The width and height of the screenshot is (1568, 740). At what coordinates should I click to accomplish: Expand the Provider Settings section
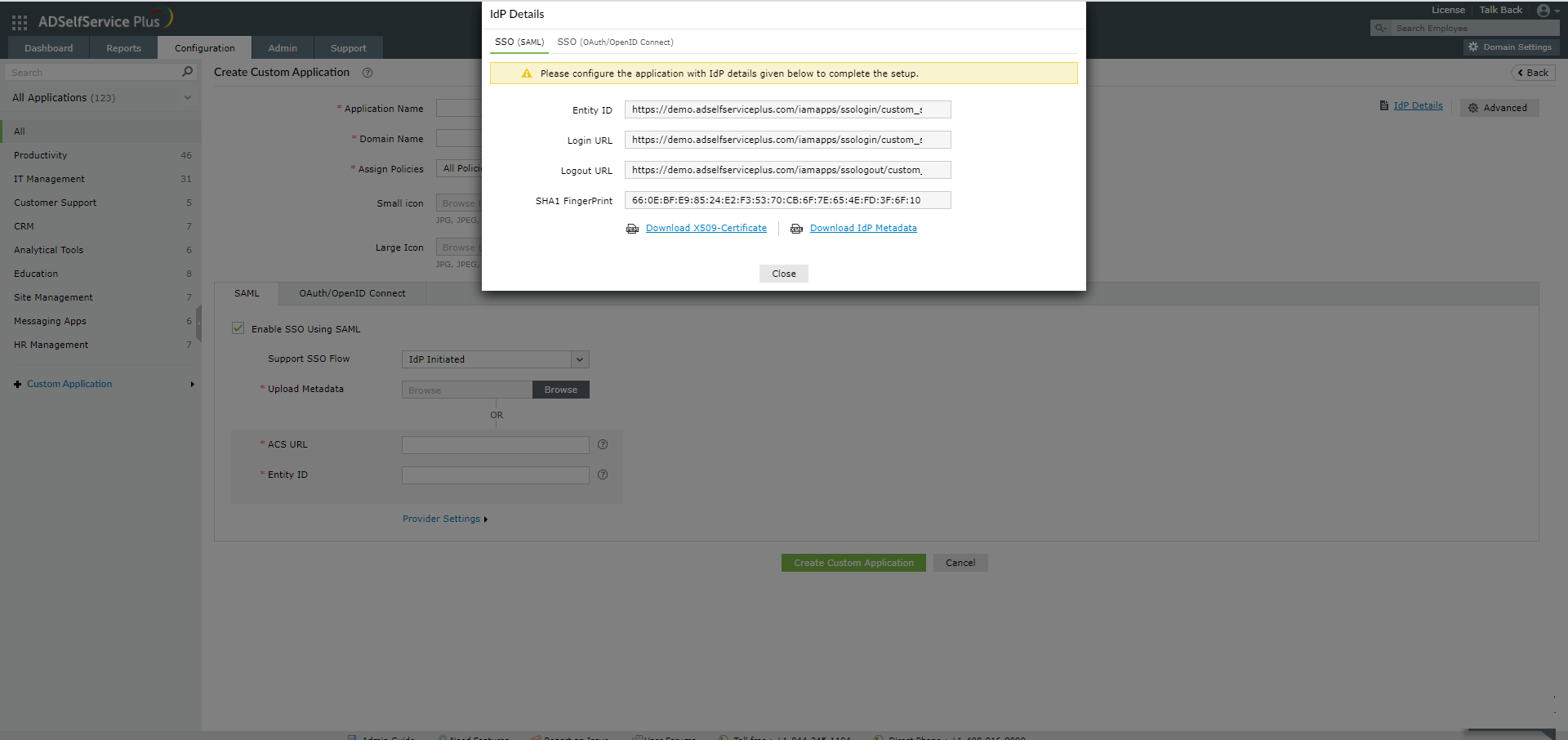coord(445,519)
